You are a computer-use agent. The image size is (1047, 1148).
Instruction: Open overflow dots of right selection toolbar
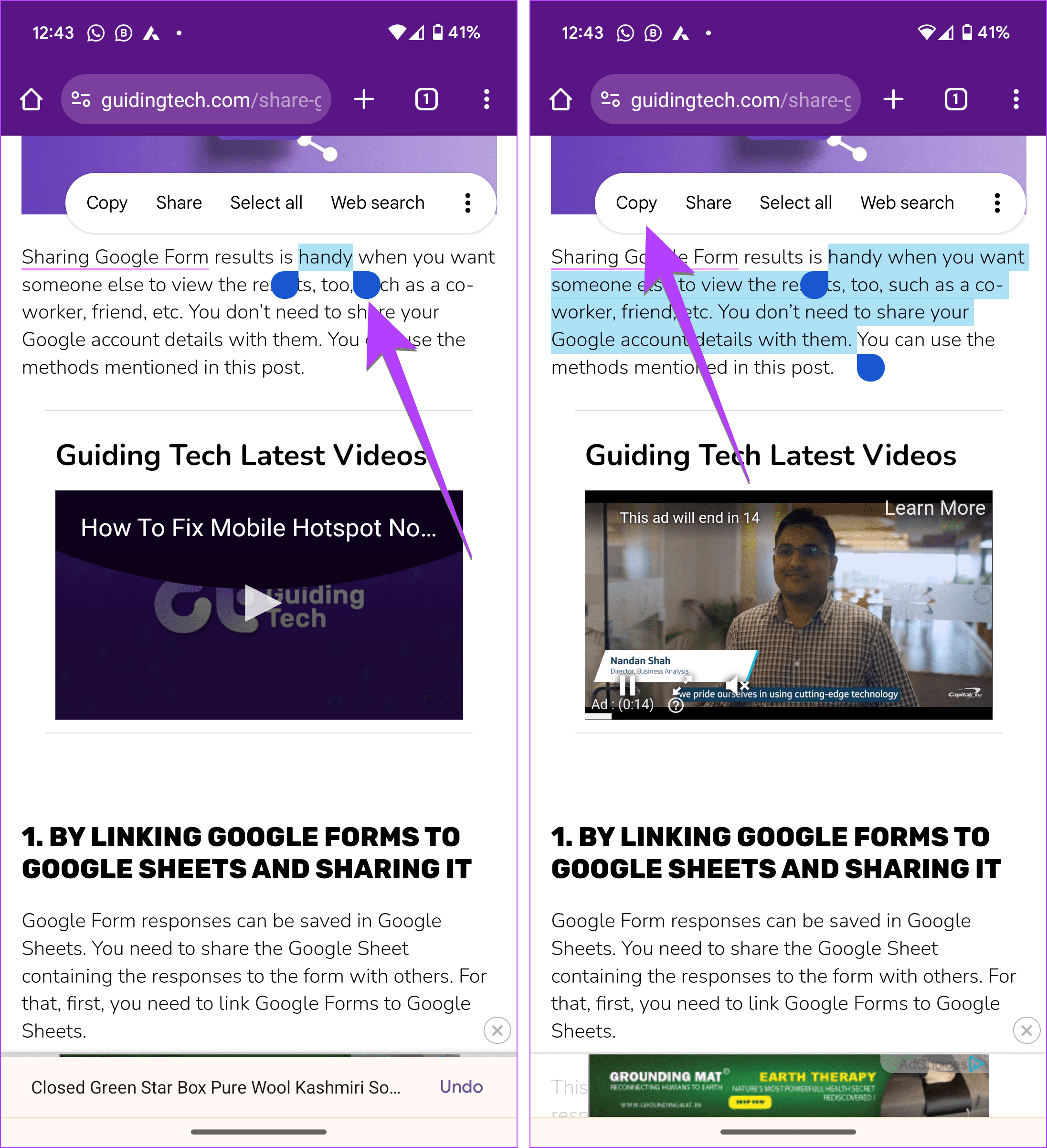point(997,203)
